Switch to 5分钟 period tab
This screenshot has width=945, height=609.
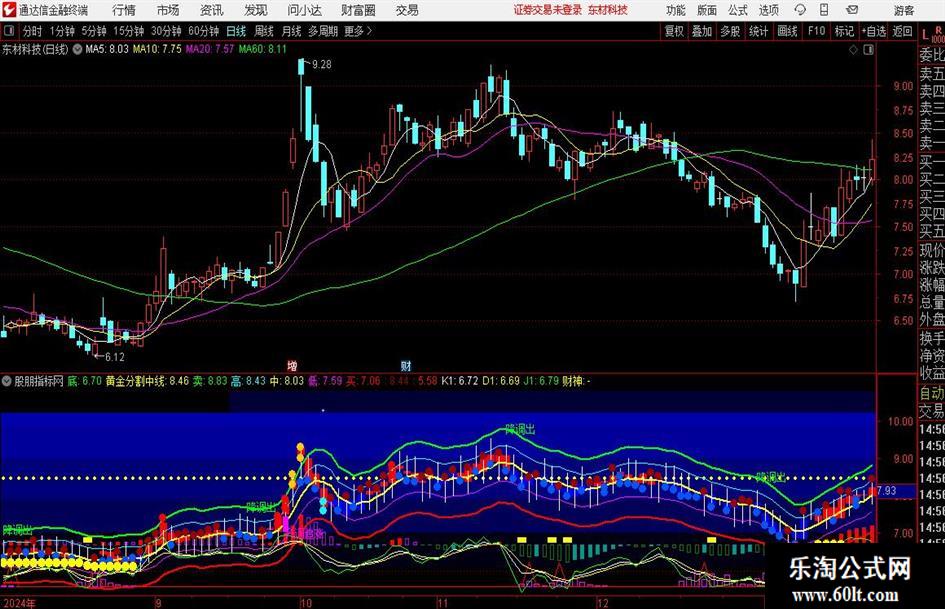pos(93,31)
